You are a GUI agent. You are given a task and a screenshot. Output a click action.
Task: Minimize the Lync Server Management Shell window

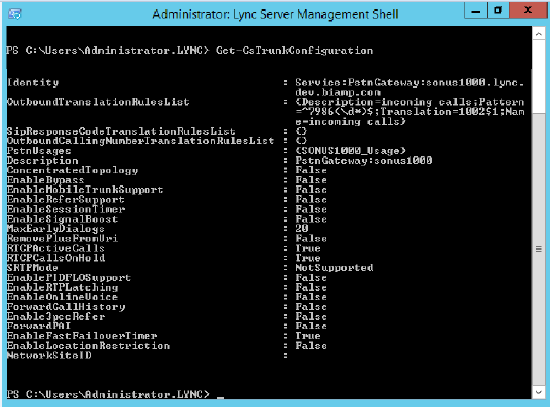tap(476, 11)
